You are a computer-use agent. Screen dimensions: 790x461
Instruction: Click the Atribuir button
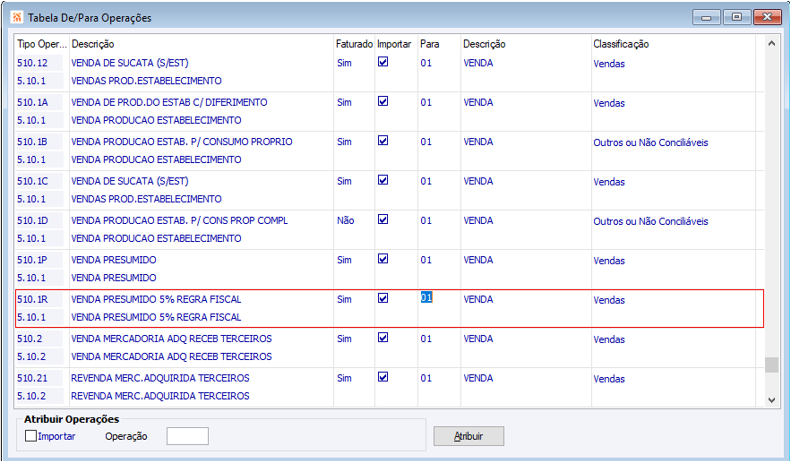pyautogui.click(x=469, y=436)
